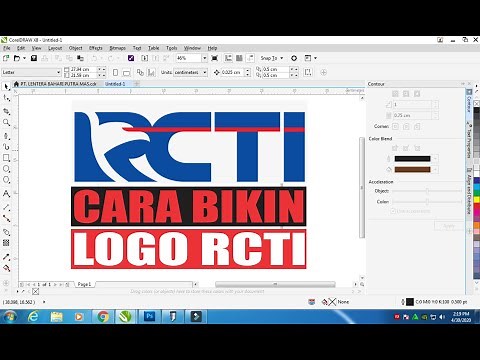Image resolution: width=480 pixels, height=360 pixels.
Task: Click the Search Content icon
Action: (x=131, y=58)
